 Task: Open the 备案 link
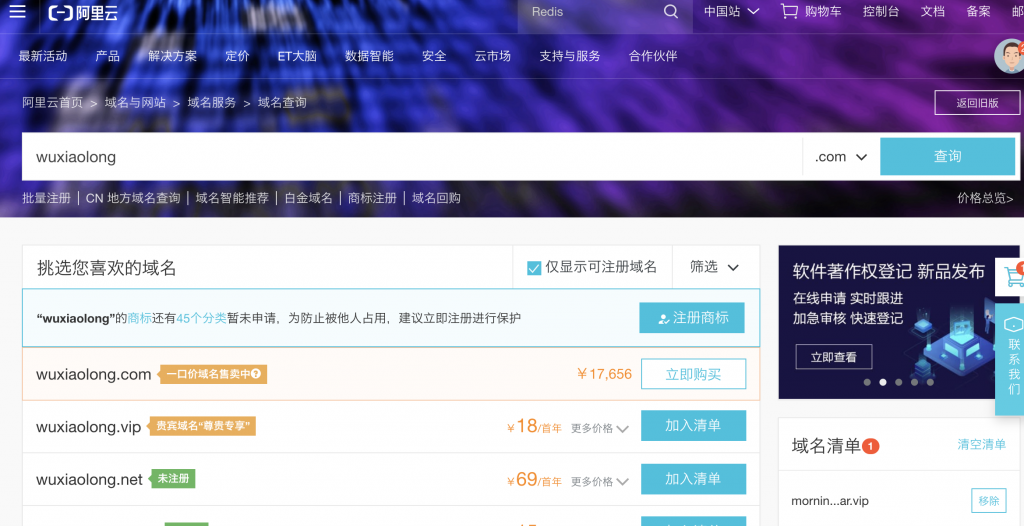tap(978, 12)
